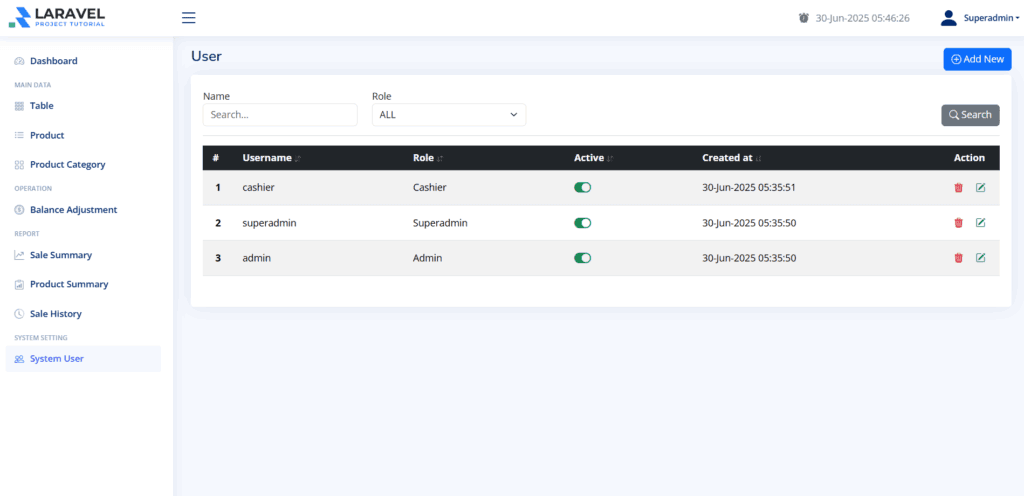Disable the cashier active toggle
The width and height of the screenshot is (1024, 496).
coord(582,188)
